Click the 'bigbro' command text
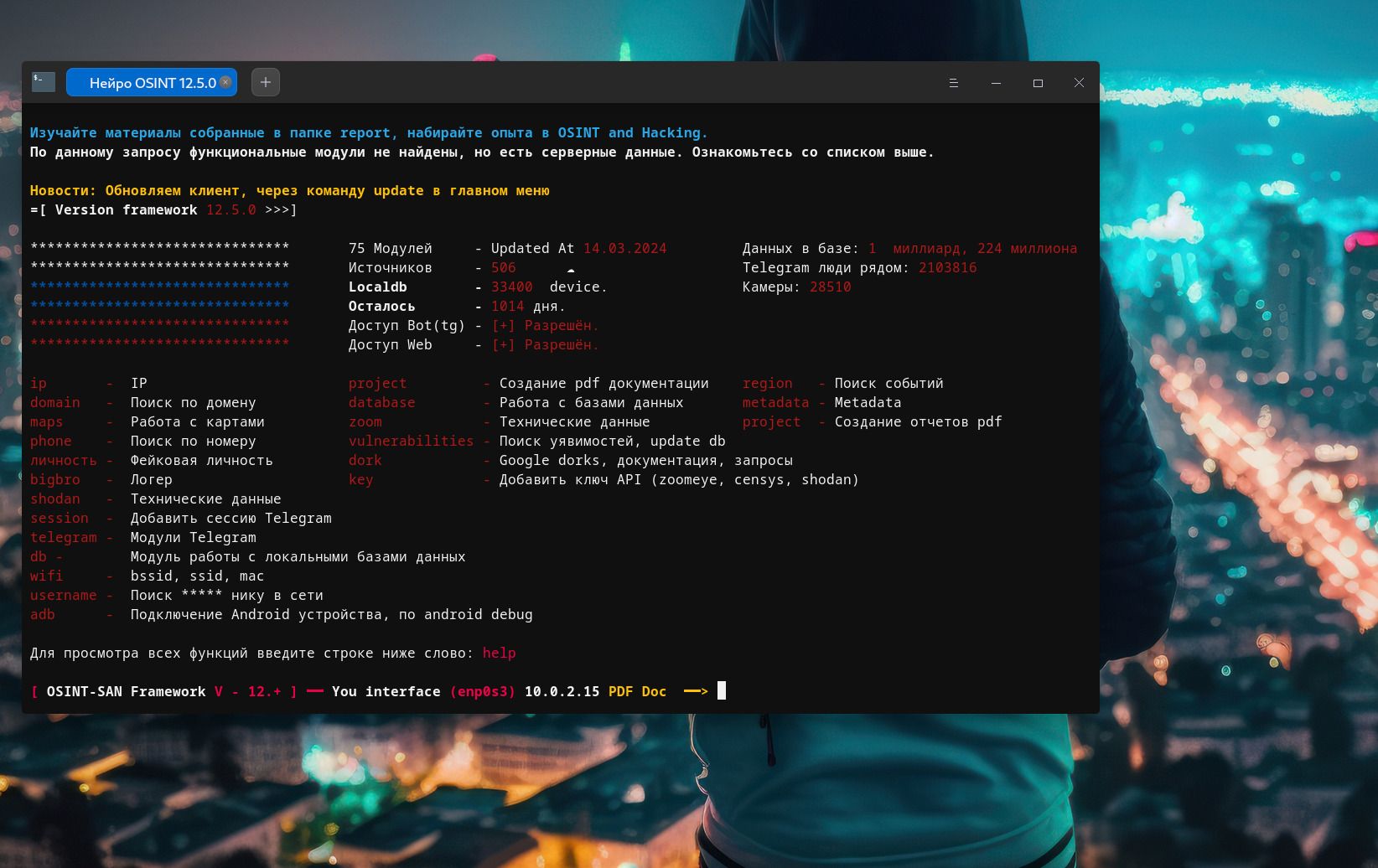 [55, 479]
